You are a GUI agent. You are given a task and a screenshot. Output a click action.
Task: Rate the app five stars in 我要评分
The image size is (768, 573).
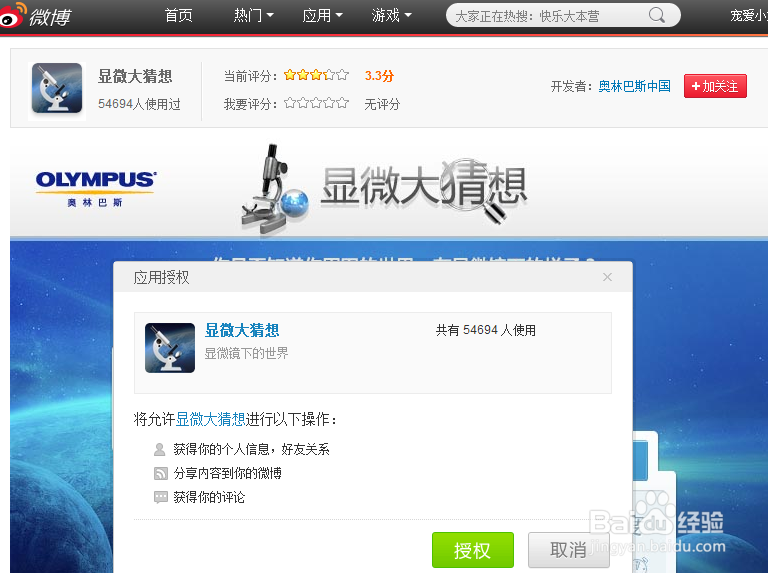pos(343,103)
